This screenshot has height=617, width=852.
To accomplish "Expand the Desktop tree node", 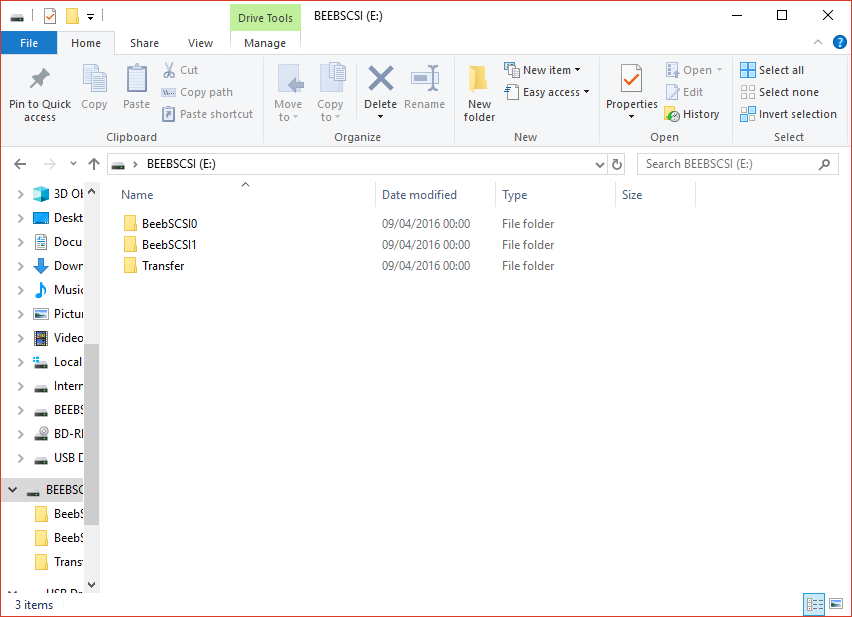I will pyautogui.click(x=20, y=218).
